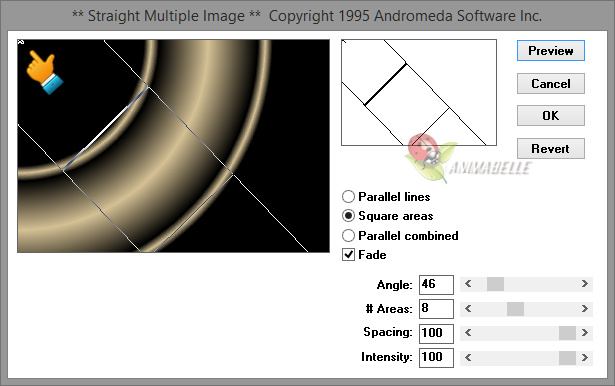Click the Angle slider left arrow

click(468, 284)
